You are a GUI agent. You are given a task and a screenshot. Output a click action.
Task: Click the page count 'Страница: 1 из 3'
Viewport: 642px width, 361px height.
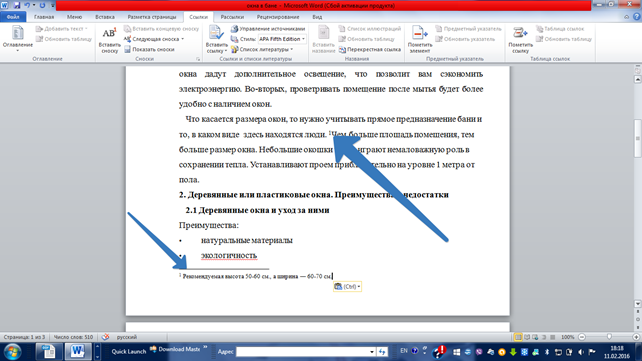click(x=24, y=337)
